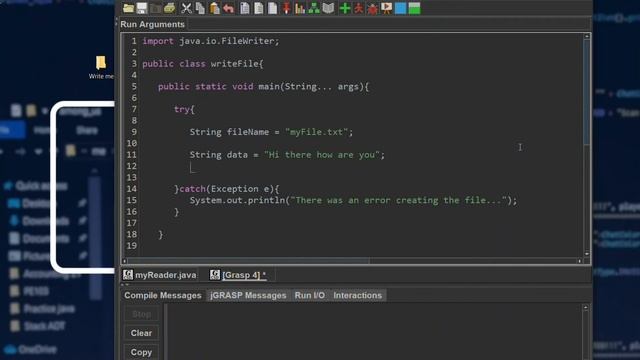
Task: Click the Copy button in messages
Action: [x=141, y=352]
